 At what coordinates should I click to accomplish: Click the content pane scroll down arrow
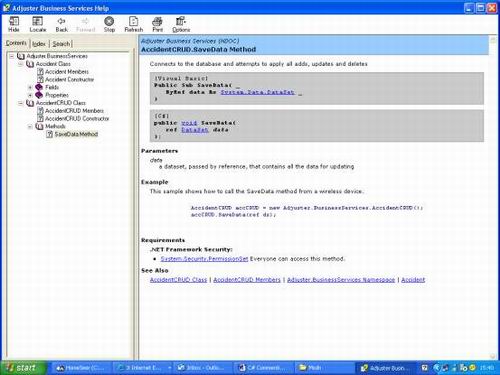coord(493,356)
